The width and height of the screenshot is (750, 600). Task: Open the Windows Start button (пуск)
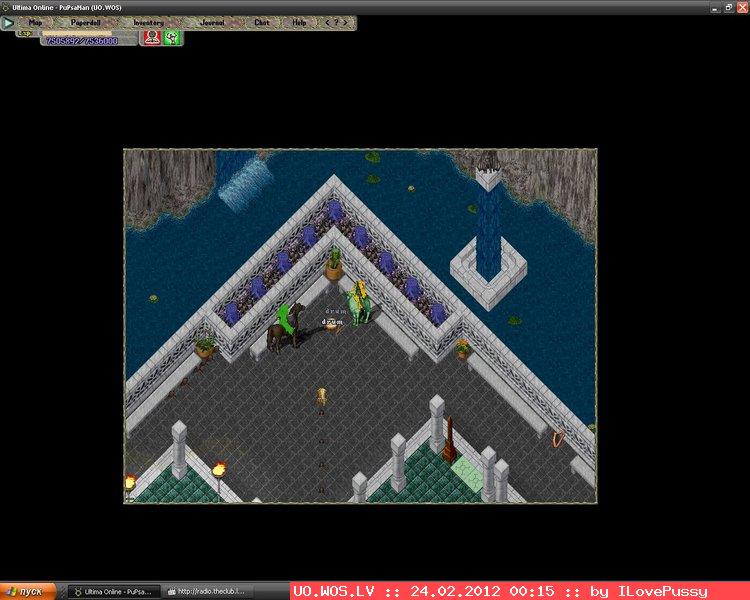pos(28,592)
